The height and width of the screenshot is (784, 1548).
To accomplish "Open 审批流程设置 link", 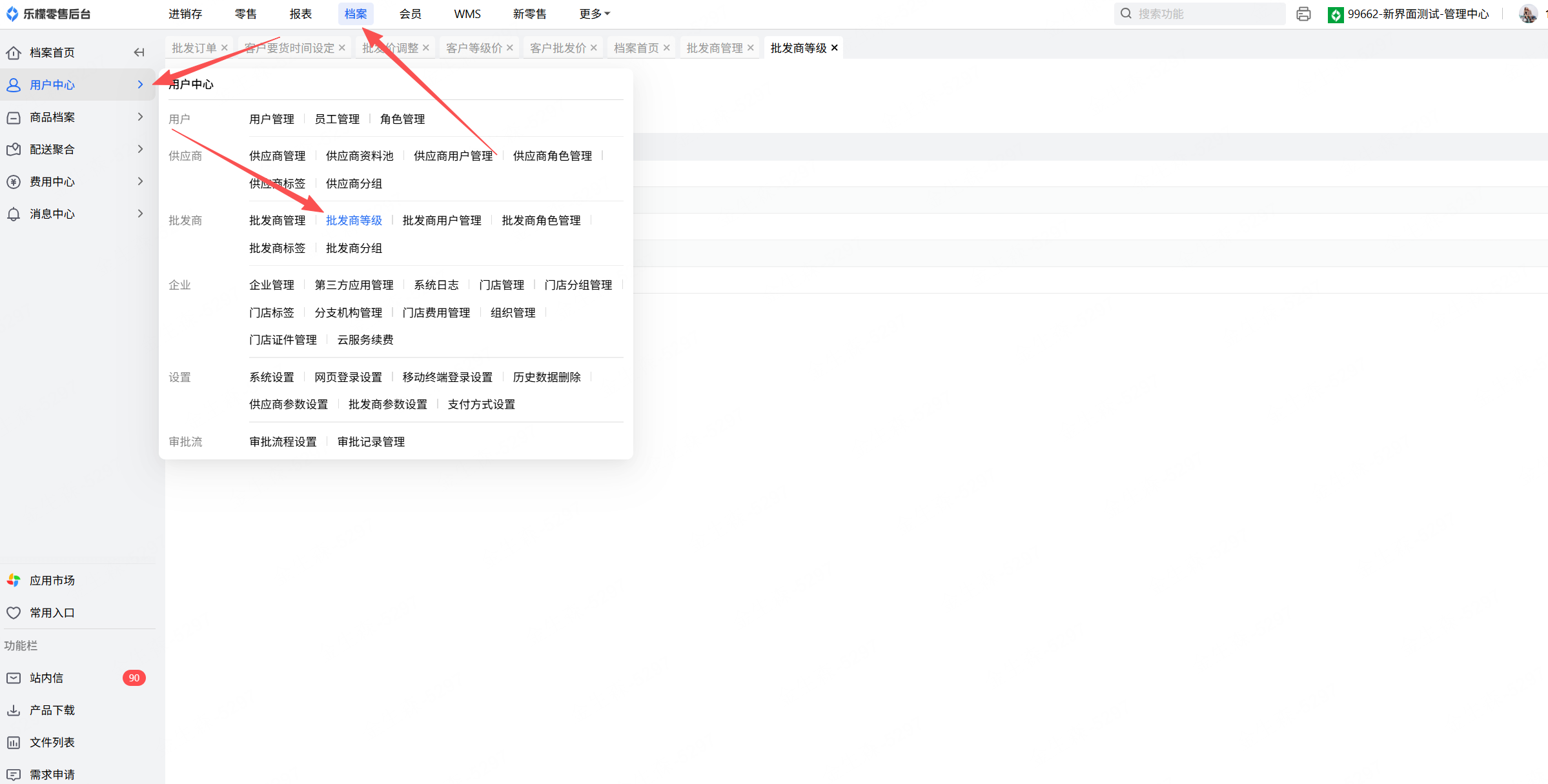I will (283, 441).
